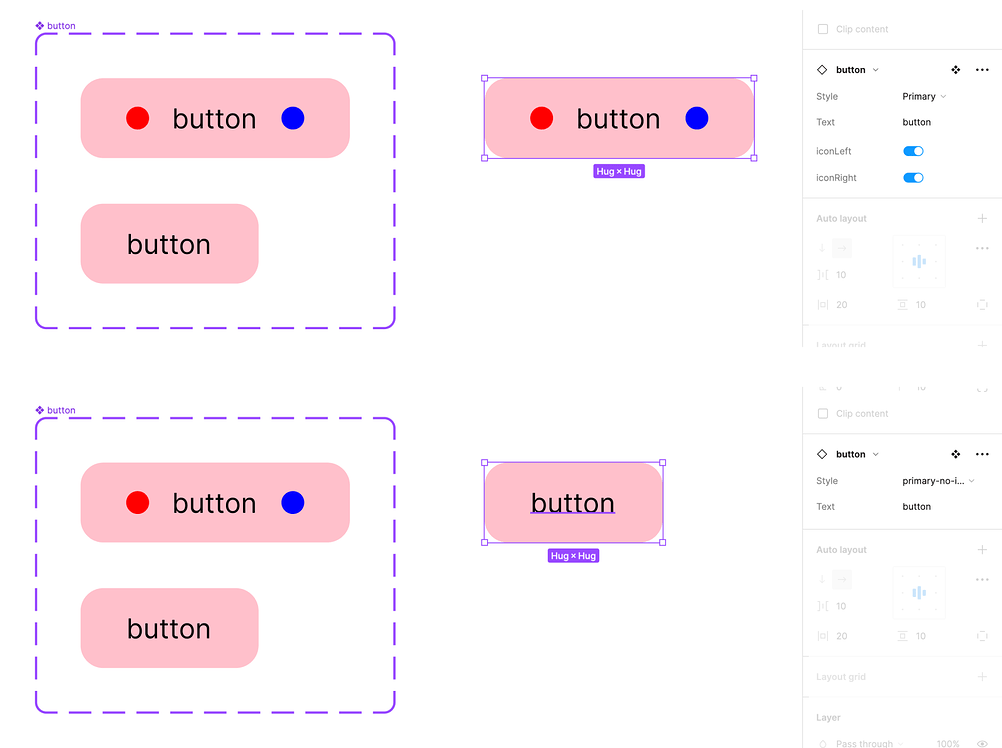This screenshot has height=748, width=1002.
Task: Click the independent padding icon in the lower panel
Action: point(982,636)
